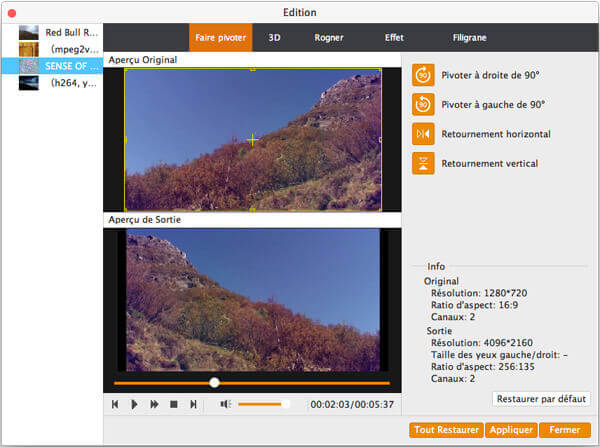600x447 pixels.
Task: Click the Appliquer button
Action: tap(511, 430)
